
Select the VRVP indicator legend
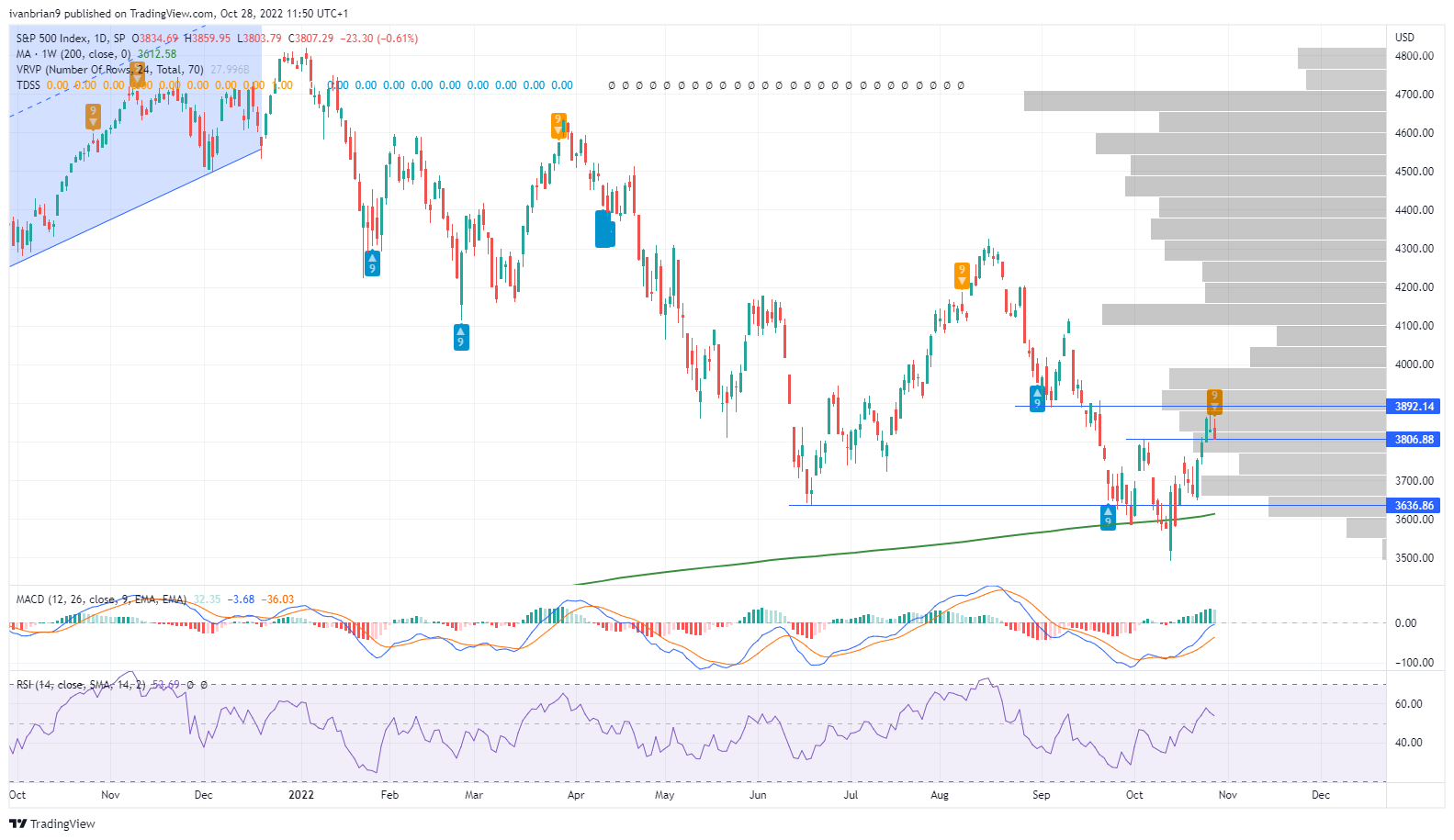[x=109, y=70]
